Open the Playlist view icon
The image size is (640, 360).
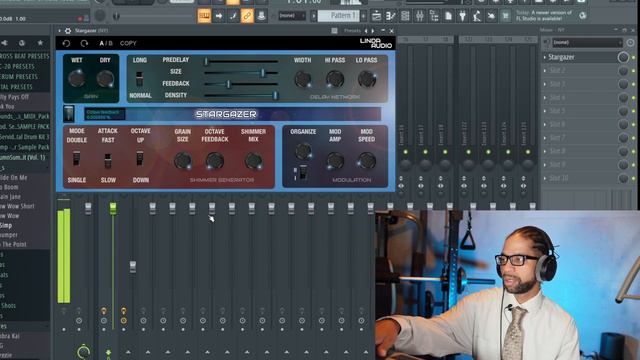(376, 16)
